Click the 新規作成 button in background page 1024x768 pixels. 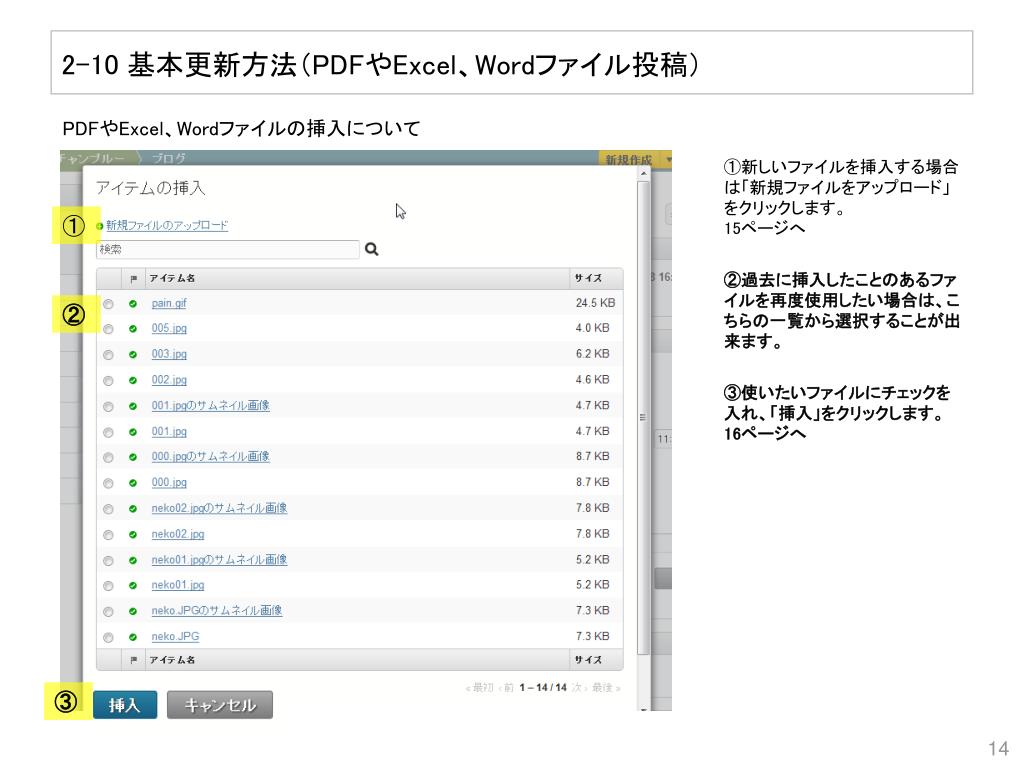[628, 159]
